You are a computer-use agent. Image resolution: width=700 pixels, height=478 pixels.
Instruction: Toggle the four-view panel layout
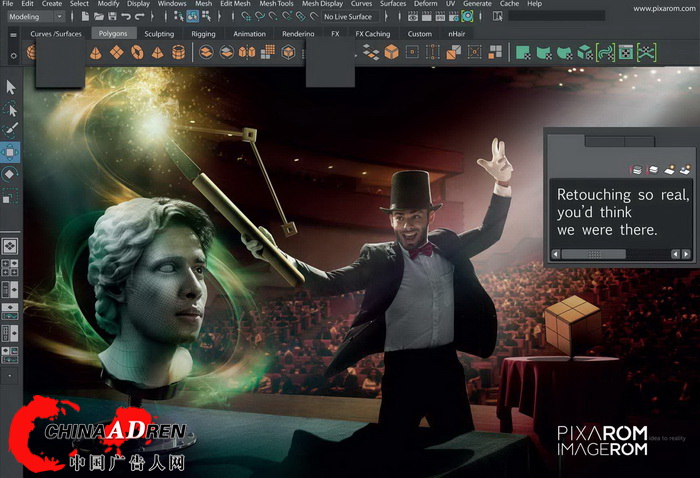point(10,267)
